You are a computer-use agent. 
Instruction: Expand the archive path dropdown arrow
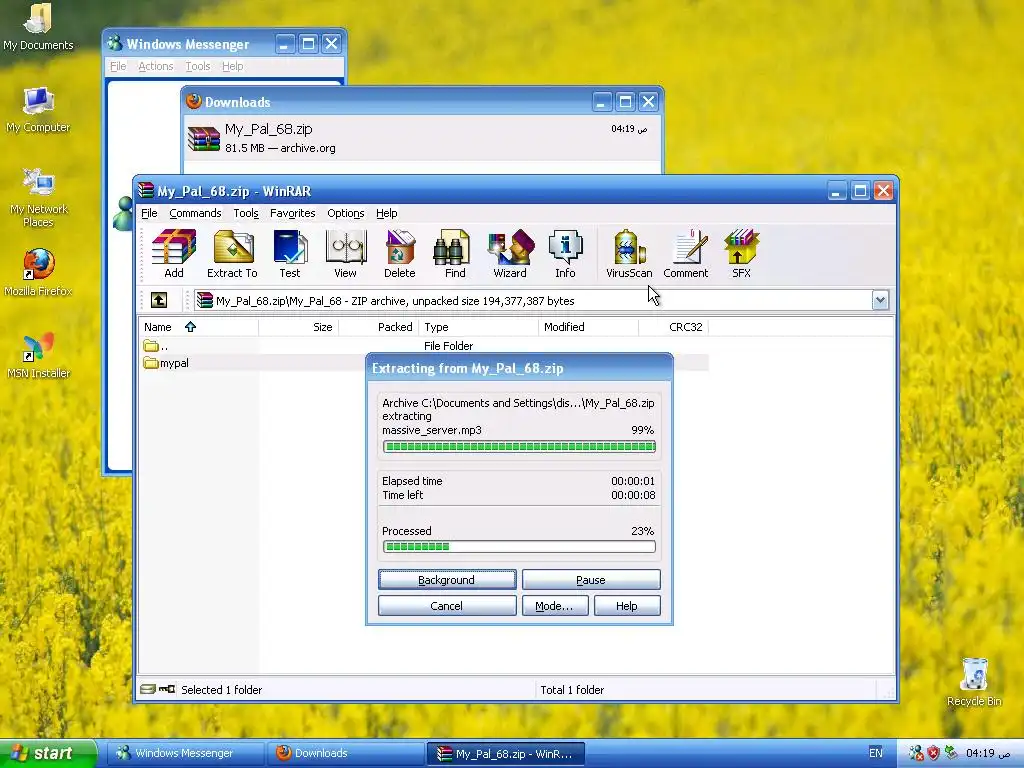pyautogui.click(x=880, y=300)
